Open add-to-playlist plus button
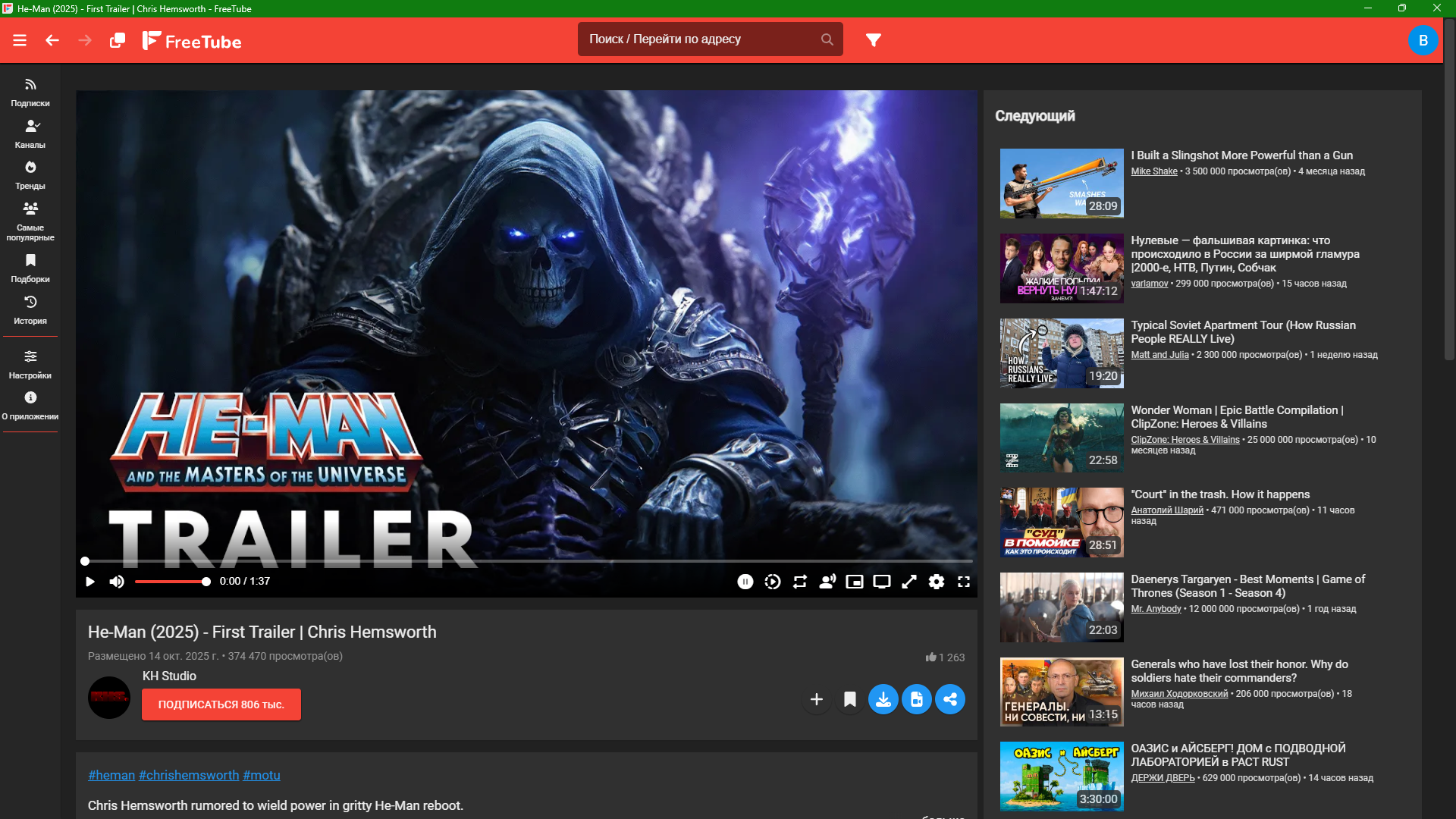The image size is (1456, 819). pos(816,699)
